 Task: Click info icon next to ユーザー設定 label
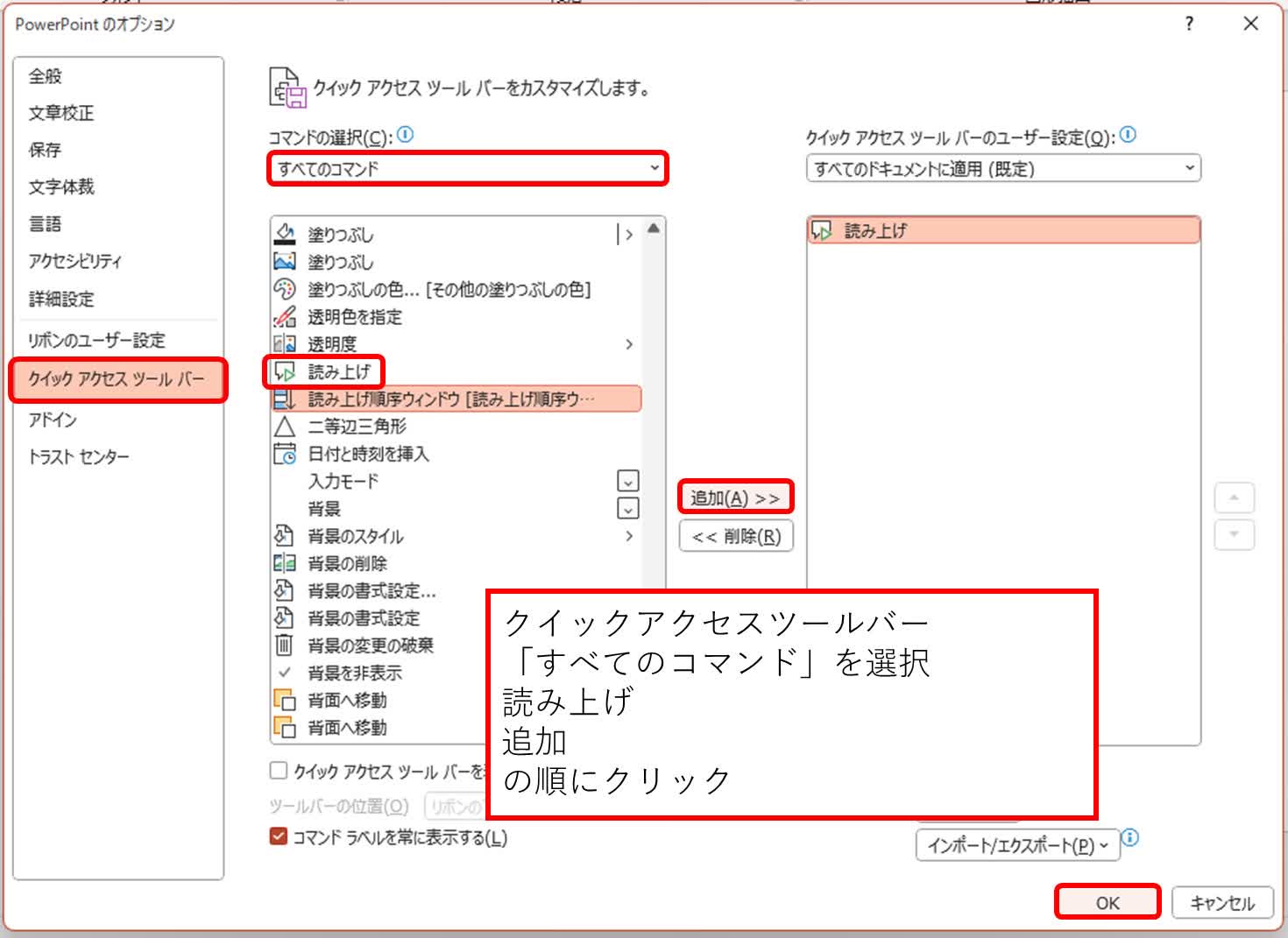coord(1129,135)
